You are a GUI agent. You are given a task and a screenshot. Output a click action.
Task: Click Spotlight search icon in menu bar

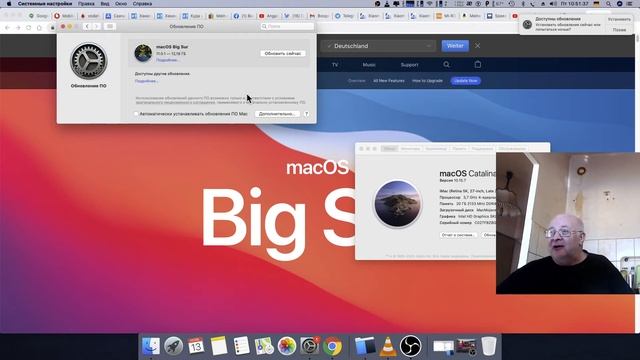tap(608, 4)
